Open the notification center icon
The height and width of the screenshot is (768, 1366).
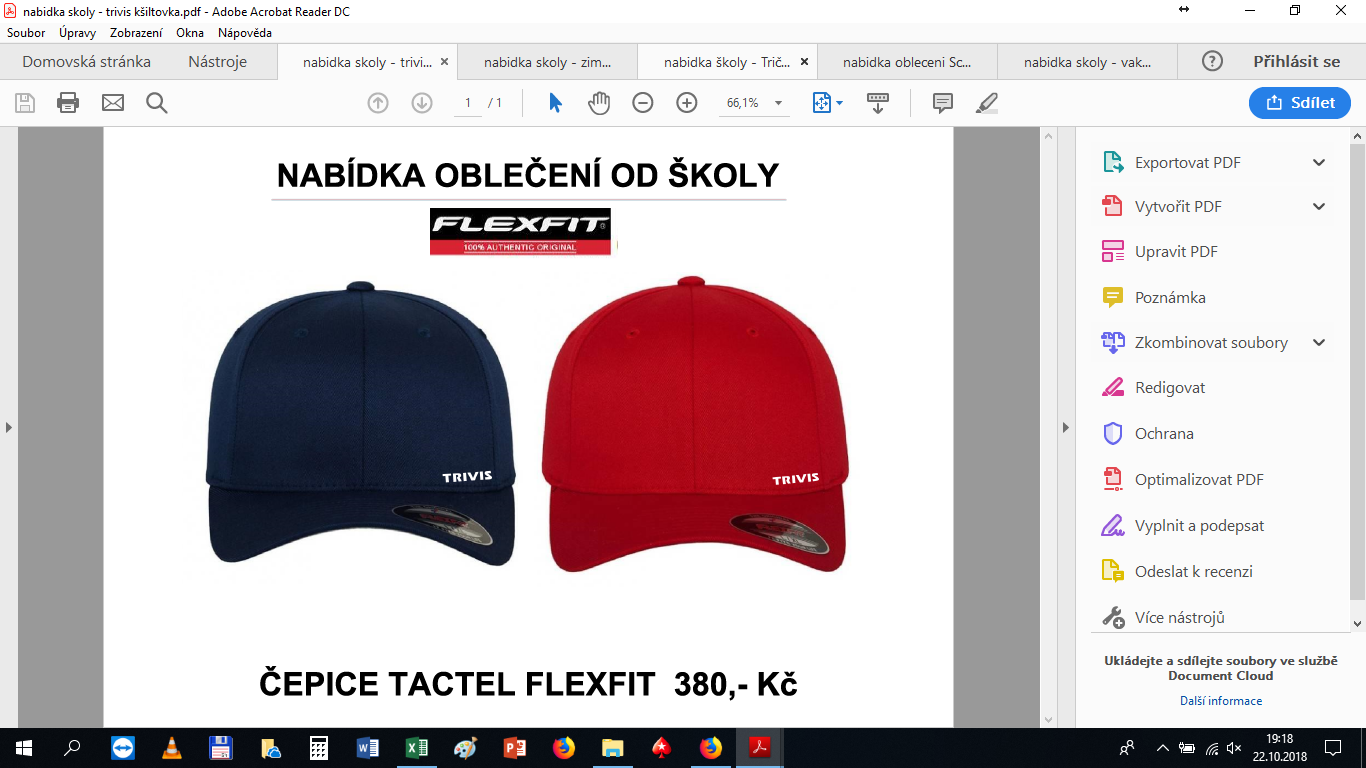click(x=1332, y=748)
